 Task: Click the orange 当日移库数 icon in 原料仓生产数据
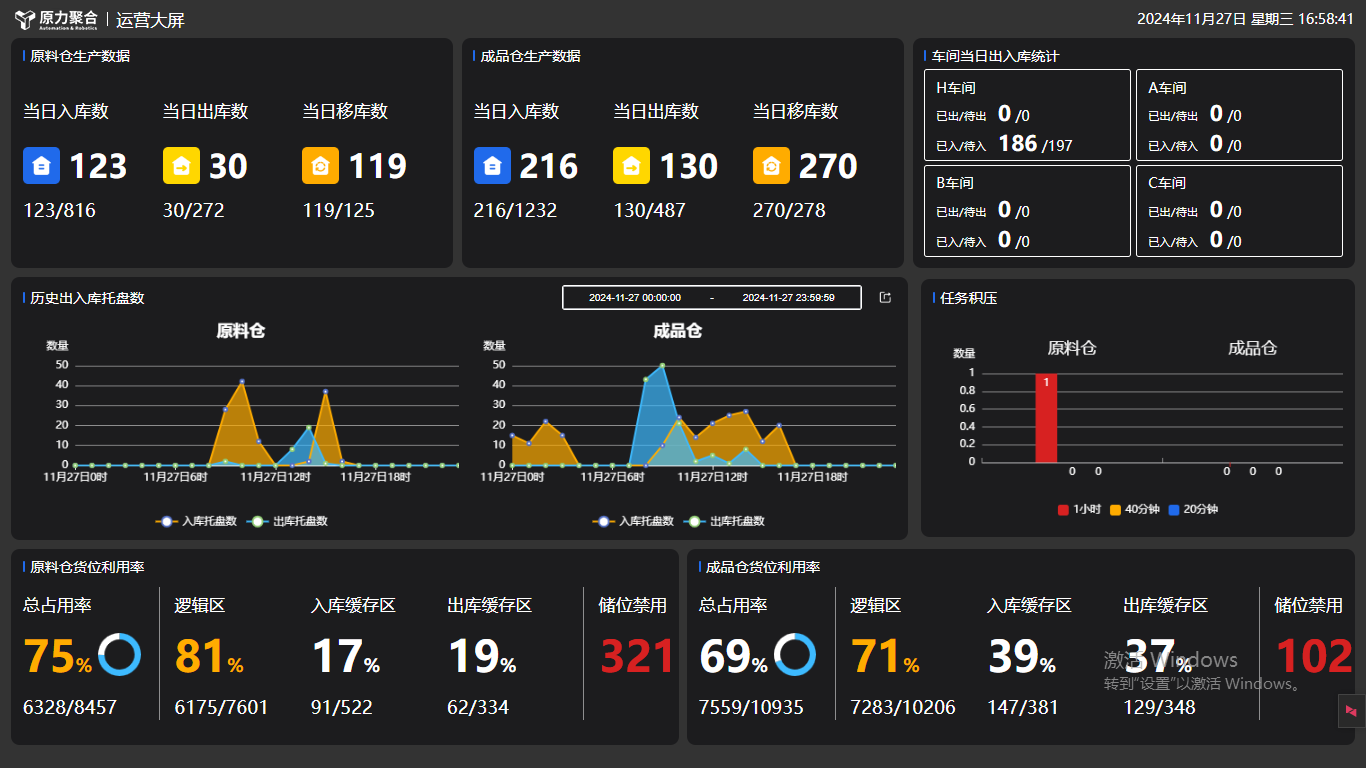pos(321,166)
